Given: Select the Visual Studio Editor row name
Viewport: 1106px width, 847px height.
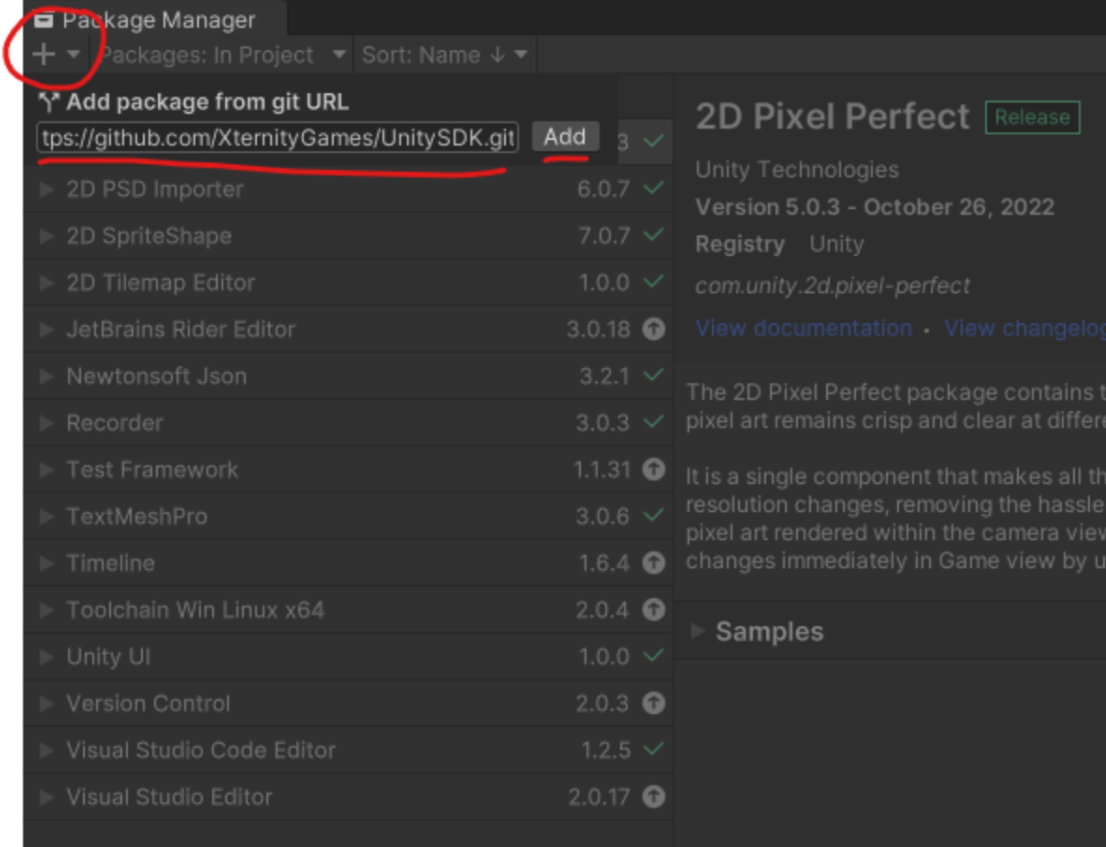Looking at the screenshot, I should (x=169, y=797).
